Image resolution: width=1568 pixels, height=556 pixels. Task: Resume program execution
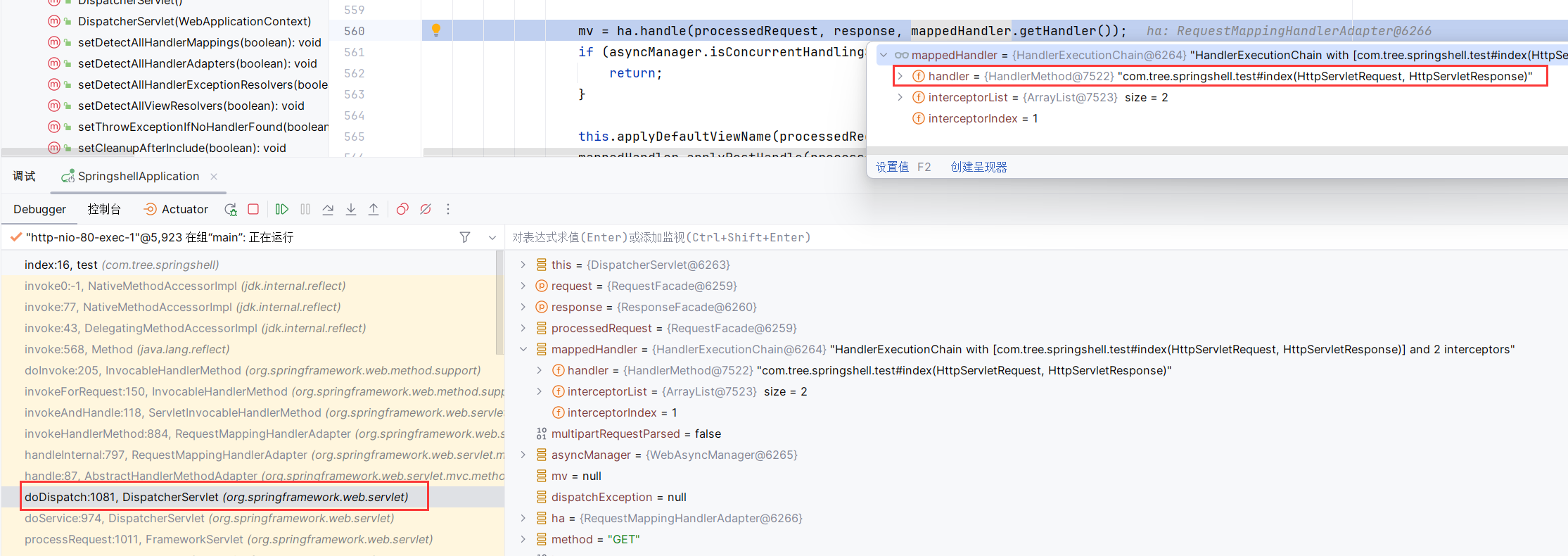(x=281, y=209)
